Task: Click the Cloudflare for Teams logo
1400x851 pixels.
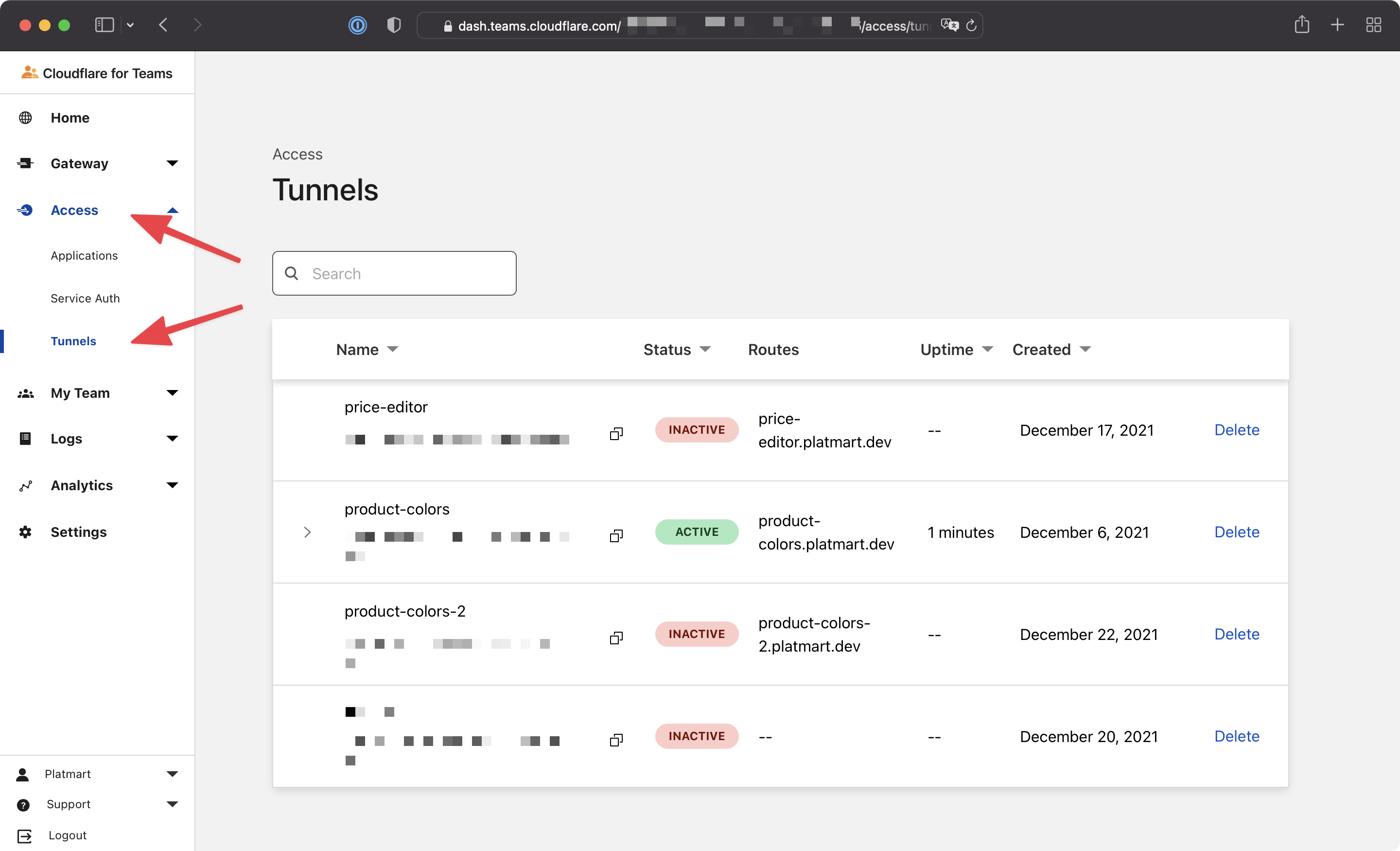Action: (x=97, y=73)
